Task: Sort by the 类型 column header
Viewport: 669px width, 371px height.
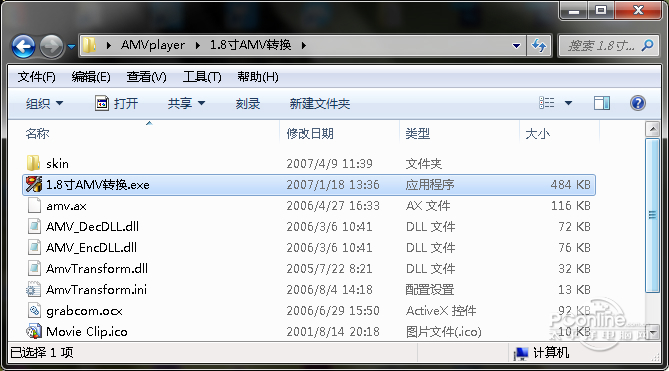Action: click(417, 133)
